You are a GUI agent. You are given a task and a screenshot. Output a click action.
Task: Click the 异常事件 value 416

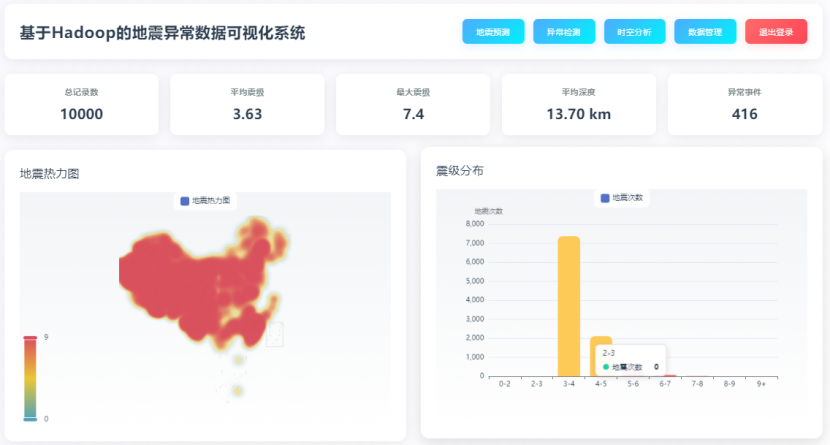[x=744, y=114]
